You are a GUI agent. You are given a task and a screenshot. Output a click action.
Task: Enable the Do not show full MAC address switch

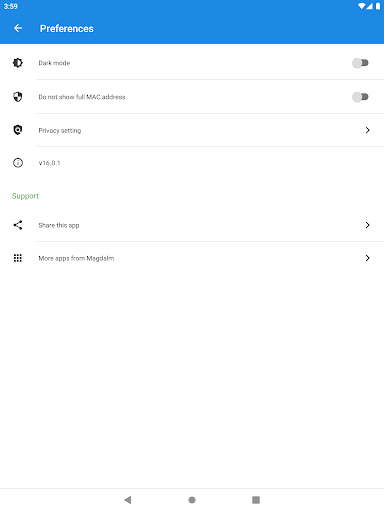360,97
